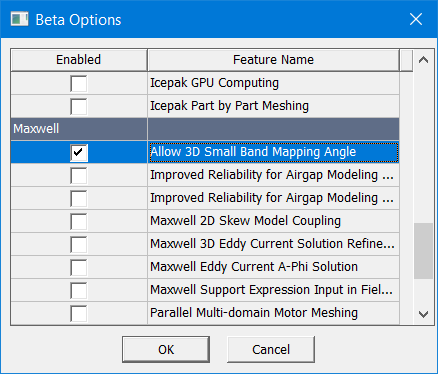This screenshot has height=374, width=438.
Task: Click the Cancel button
Action: (x=271, y=349)
